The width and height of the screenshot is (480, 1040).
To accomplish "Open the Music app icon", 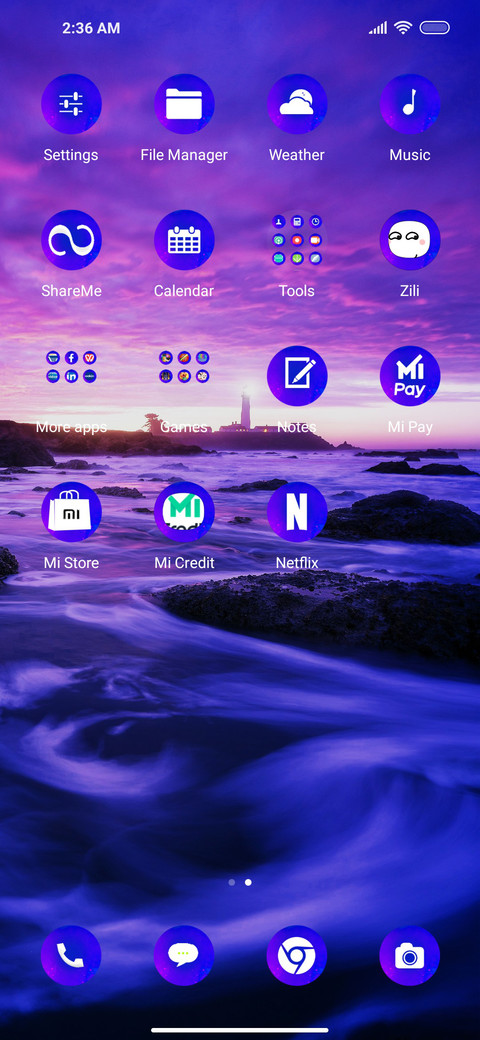I will coord(410,104).
